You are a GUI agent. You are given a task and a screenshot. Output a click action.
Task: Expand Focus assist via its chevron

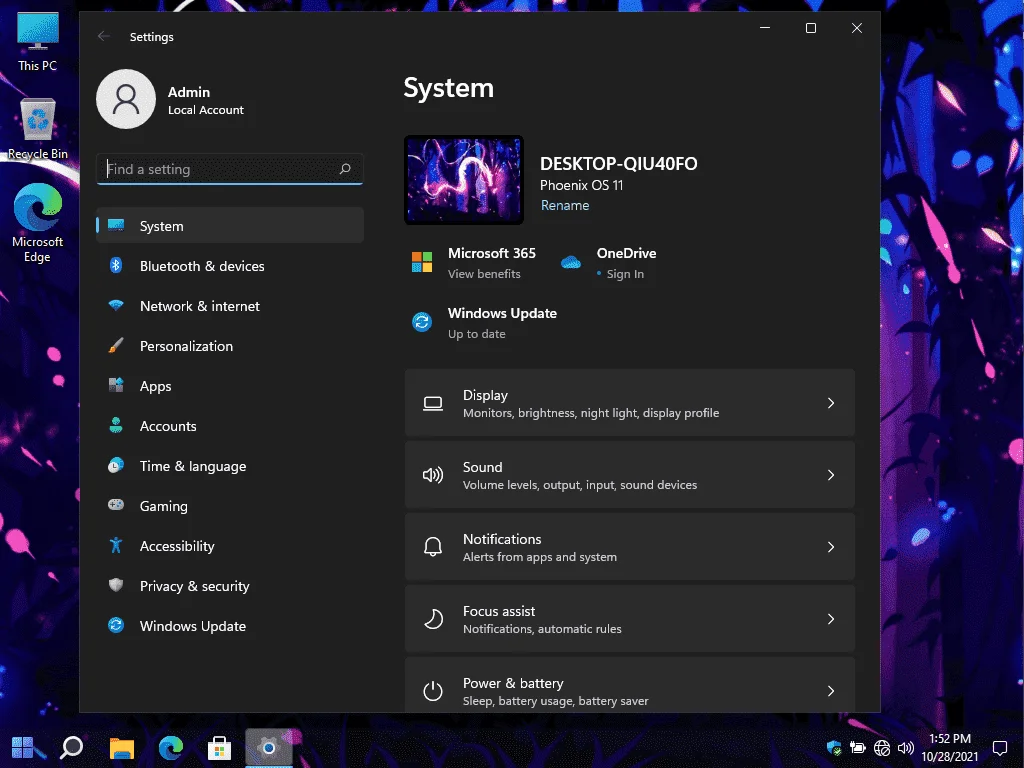tap(831, 618)
